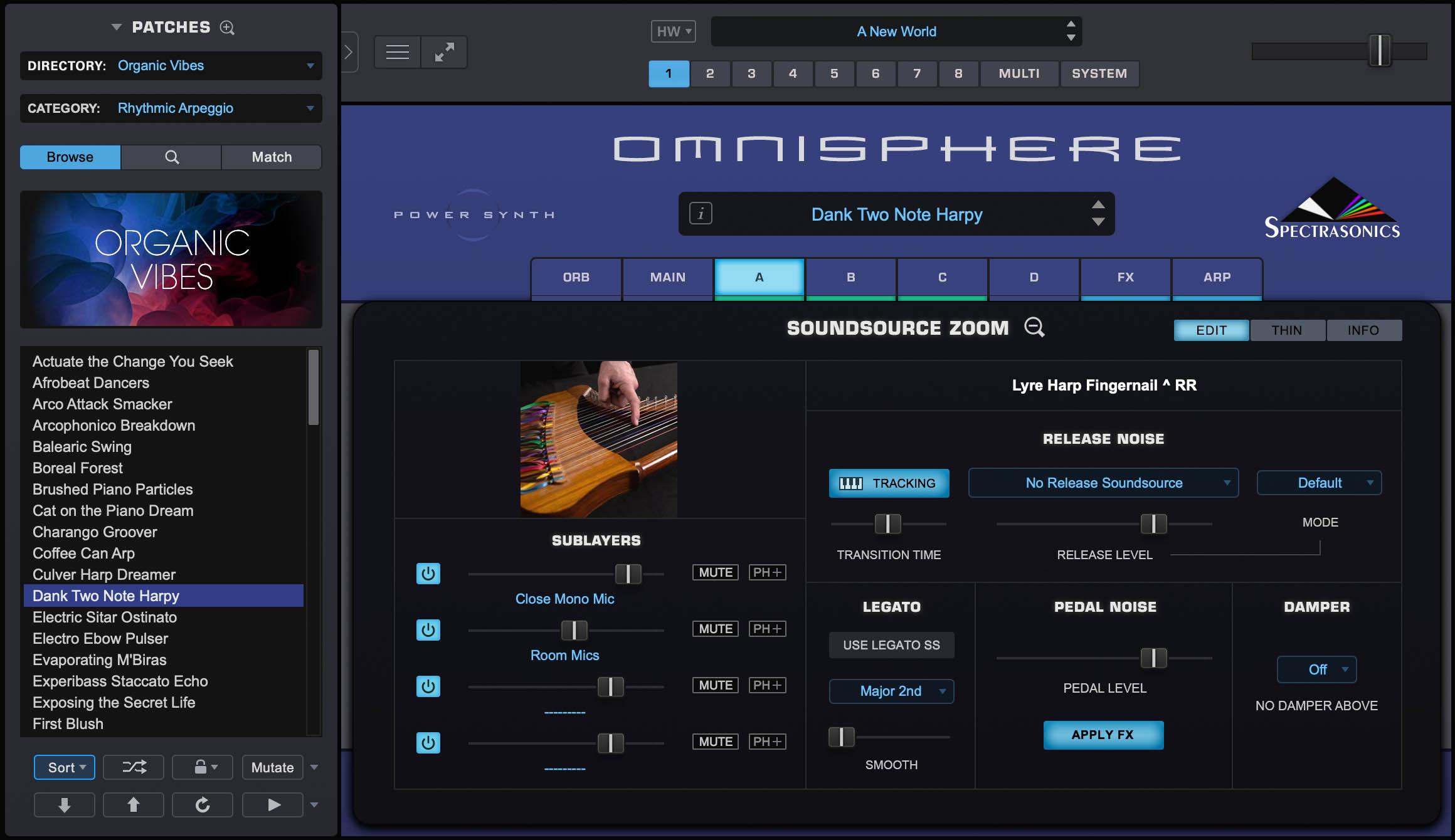Open the Major 2nd legato interval dropdown
The height and width of the screenshot is (840, 1455).
891,691
